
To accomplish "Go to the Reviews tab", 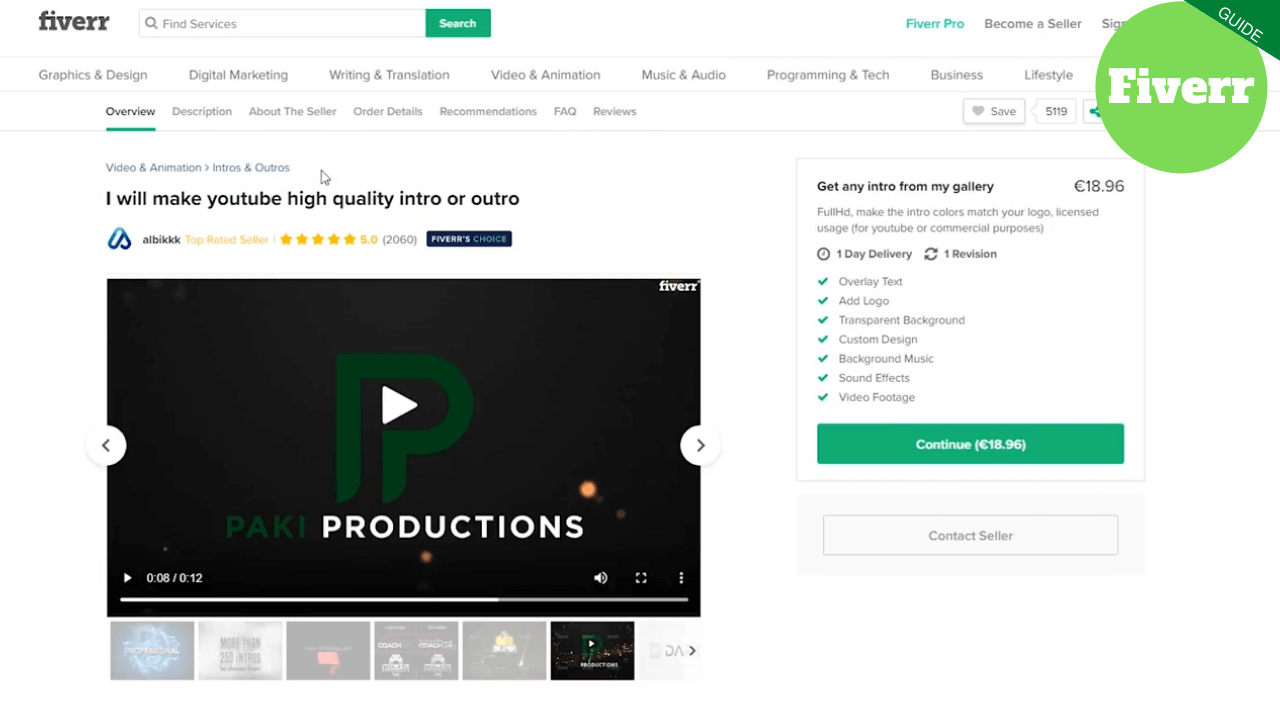I will pyautogui.click(x=615, y=111).
